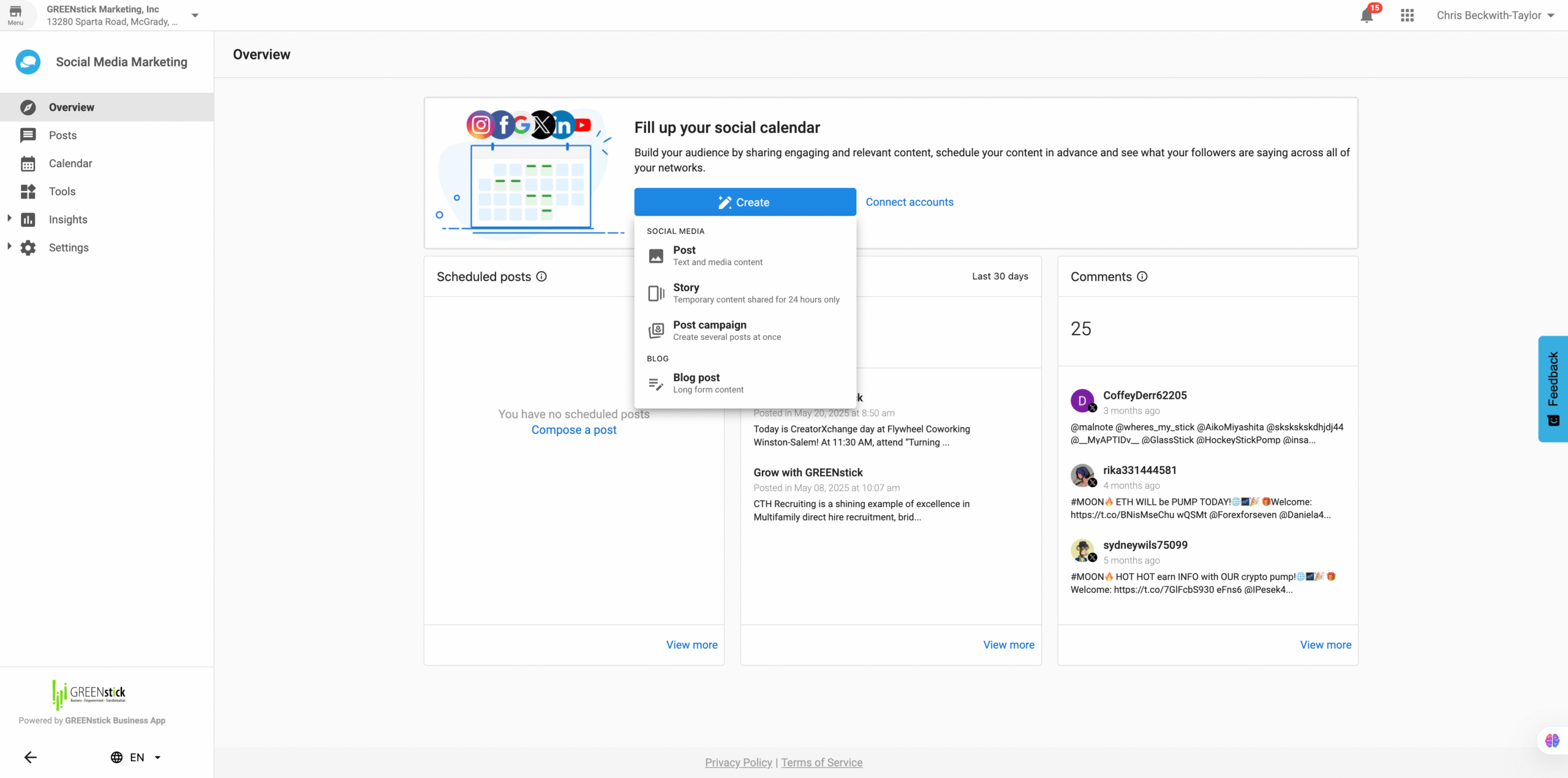Open the notifications bell icon
The image size is (1568, 778).
[1366, 16]
